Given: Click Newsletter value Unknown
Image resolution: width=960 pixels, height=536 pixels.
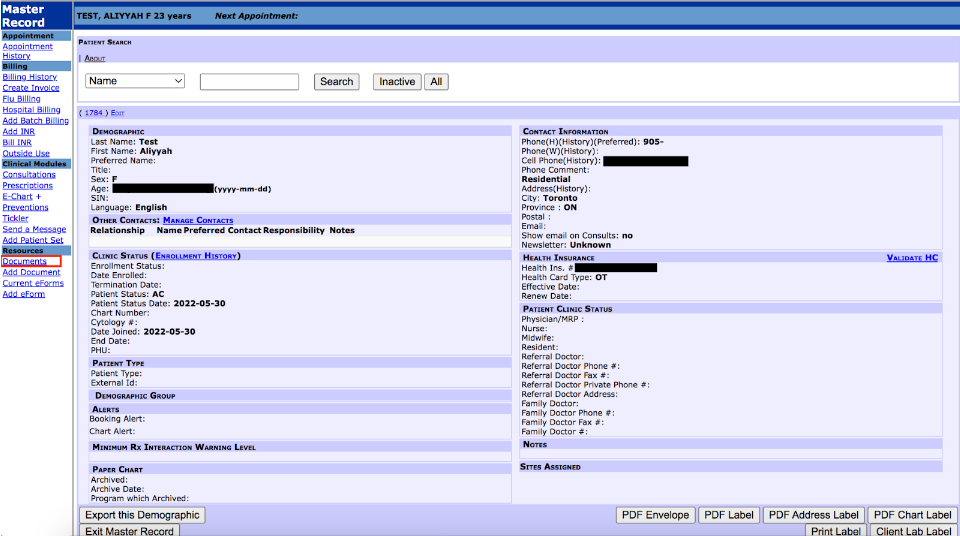Looking at the screenshot, I should point(590,244).
